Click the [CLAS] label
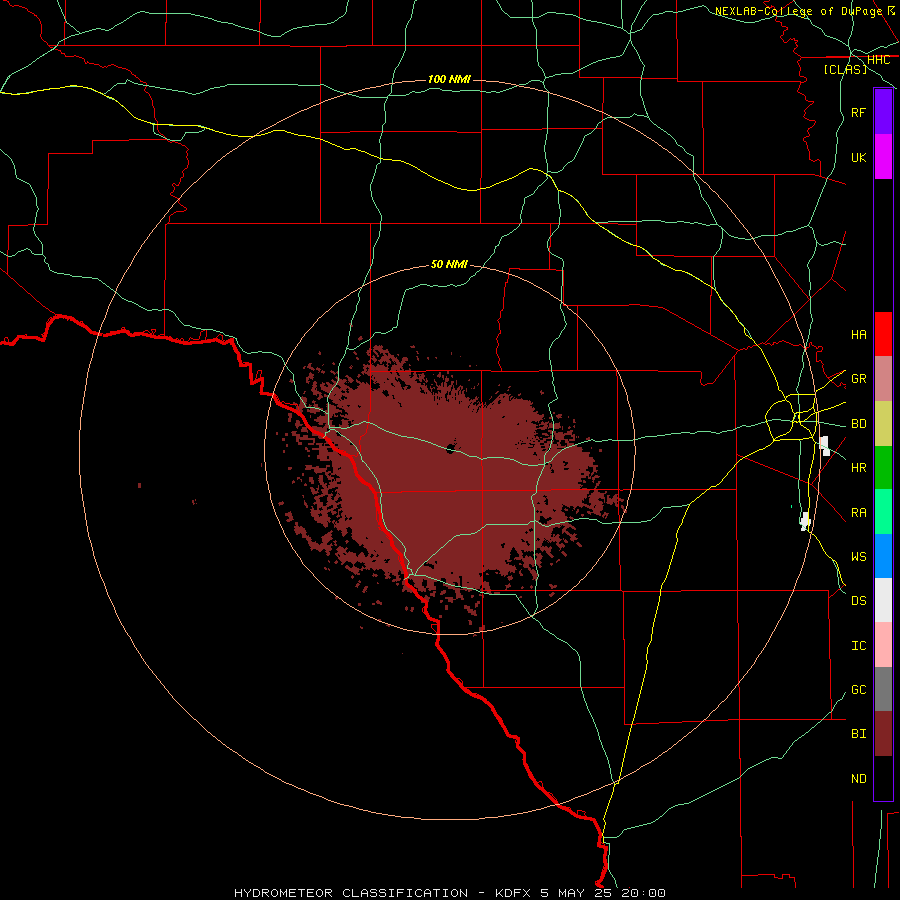 point(845,69)
